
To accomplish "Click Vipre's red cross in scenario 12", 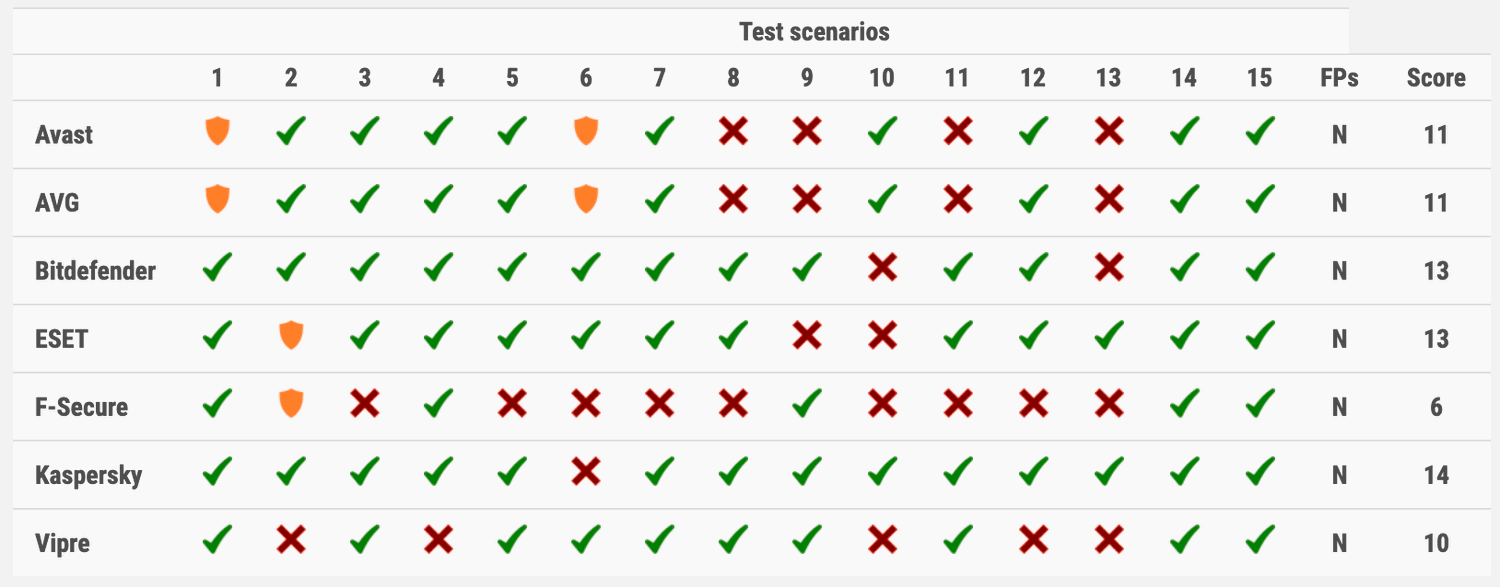I will (1033, 540).
